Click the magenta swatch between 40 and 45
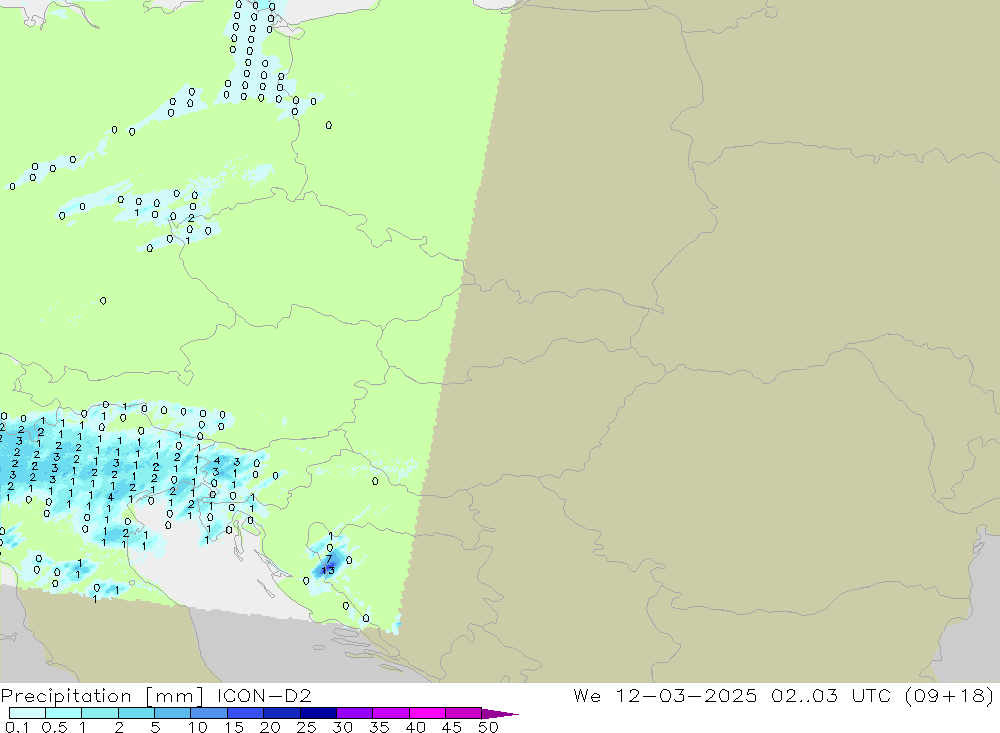Screen dimensions: 1000x733 [427, 713]
